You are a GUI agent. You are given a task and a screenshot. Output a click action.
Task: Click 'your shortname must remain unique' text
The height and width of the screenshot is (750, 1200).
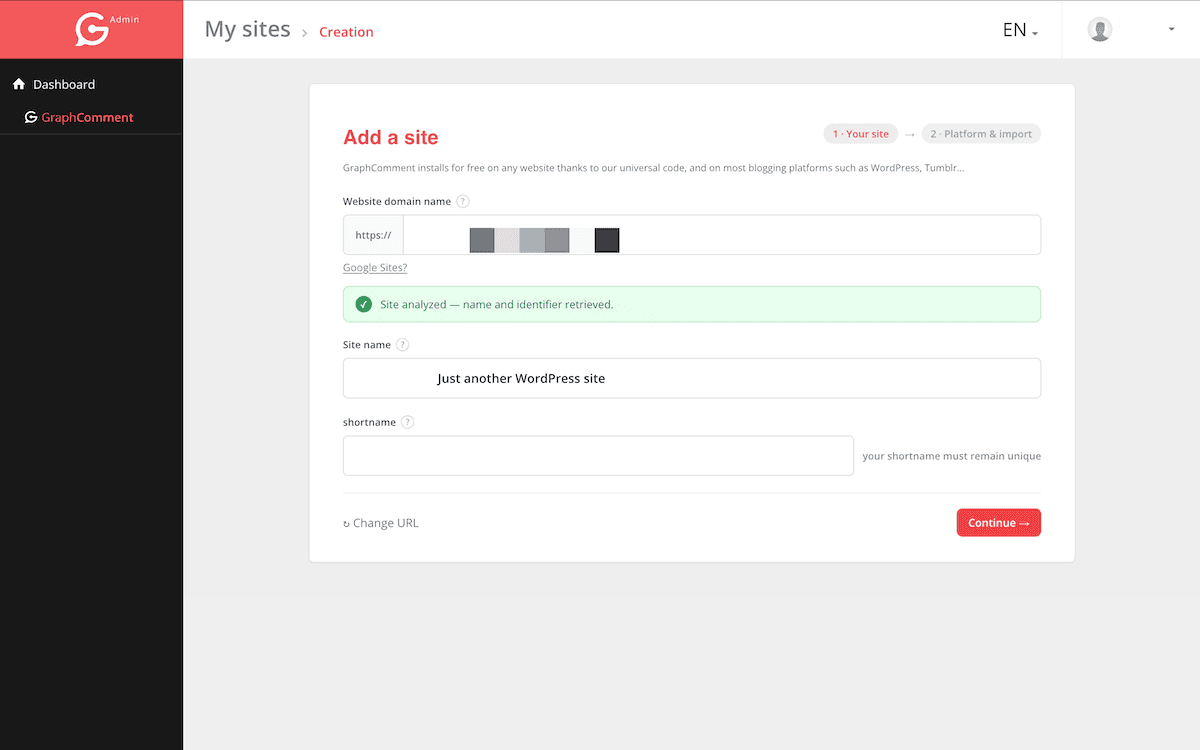pos(951,456)
